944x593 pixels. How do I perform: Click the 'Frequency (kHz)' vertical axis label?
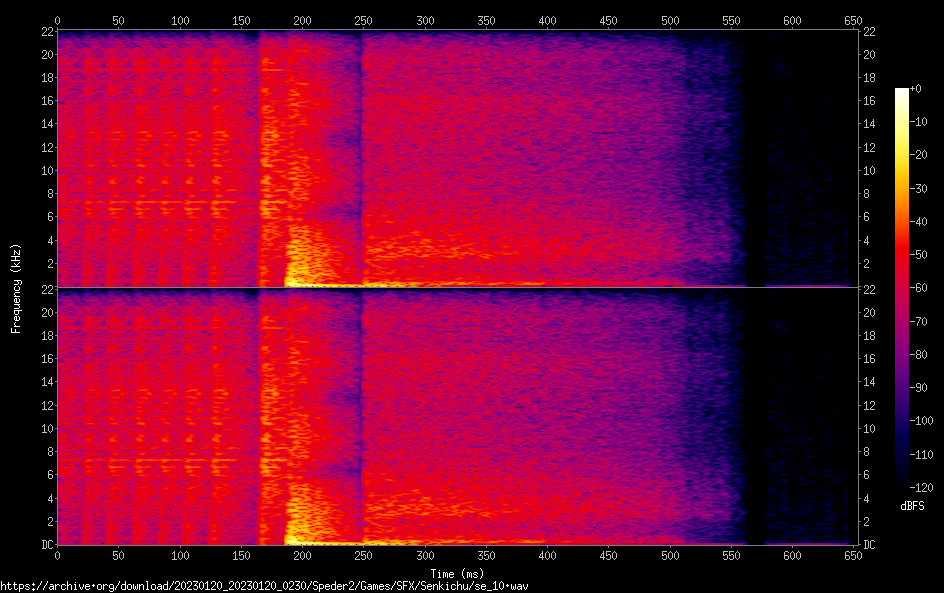pos(16,288)
